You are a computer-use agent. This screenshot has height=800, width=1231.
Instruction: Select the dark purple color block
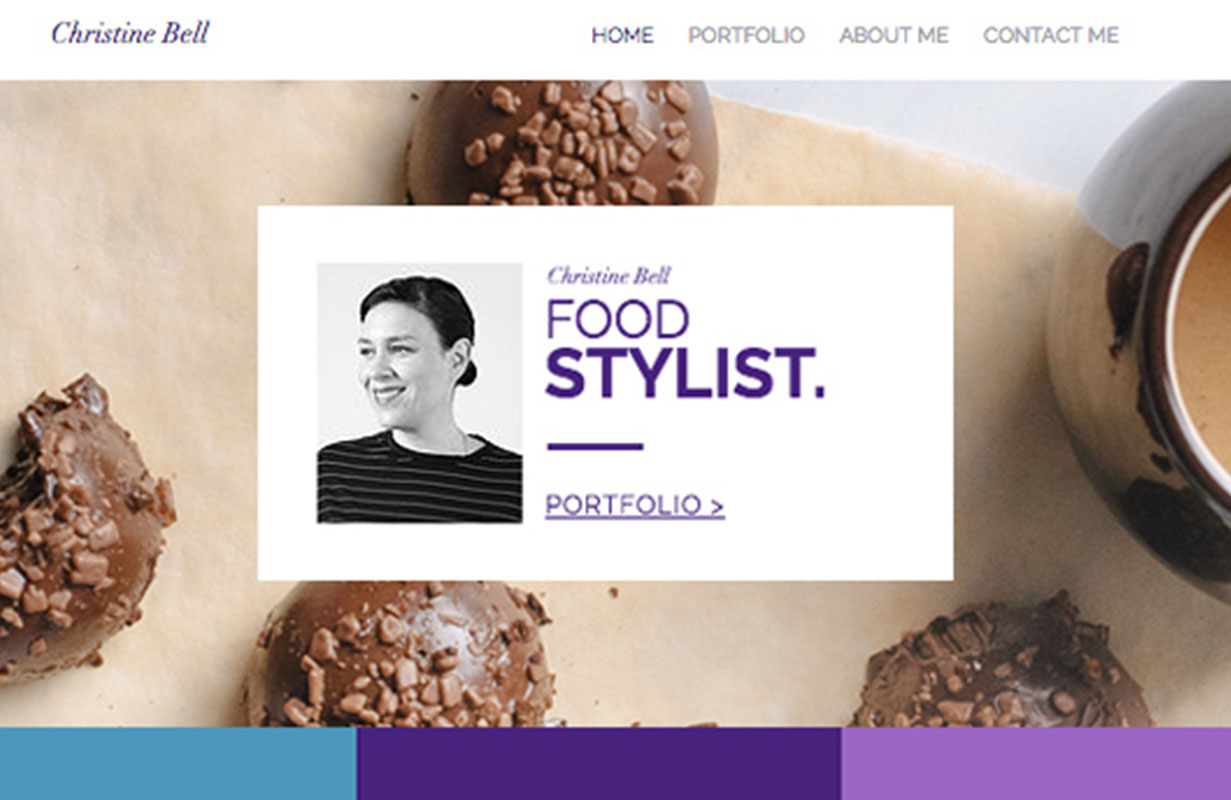[x=599, y=763]
